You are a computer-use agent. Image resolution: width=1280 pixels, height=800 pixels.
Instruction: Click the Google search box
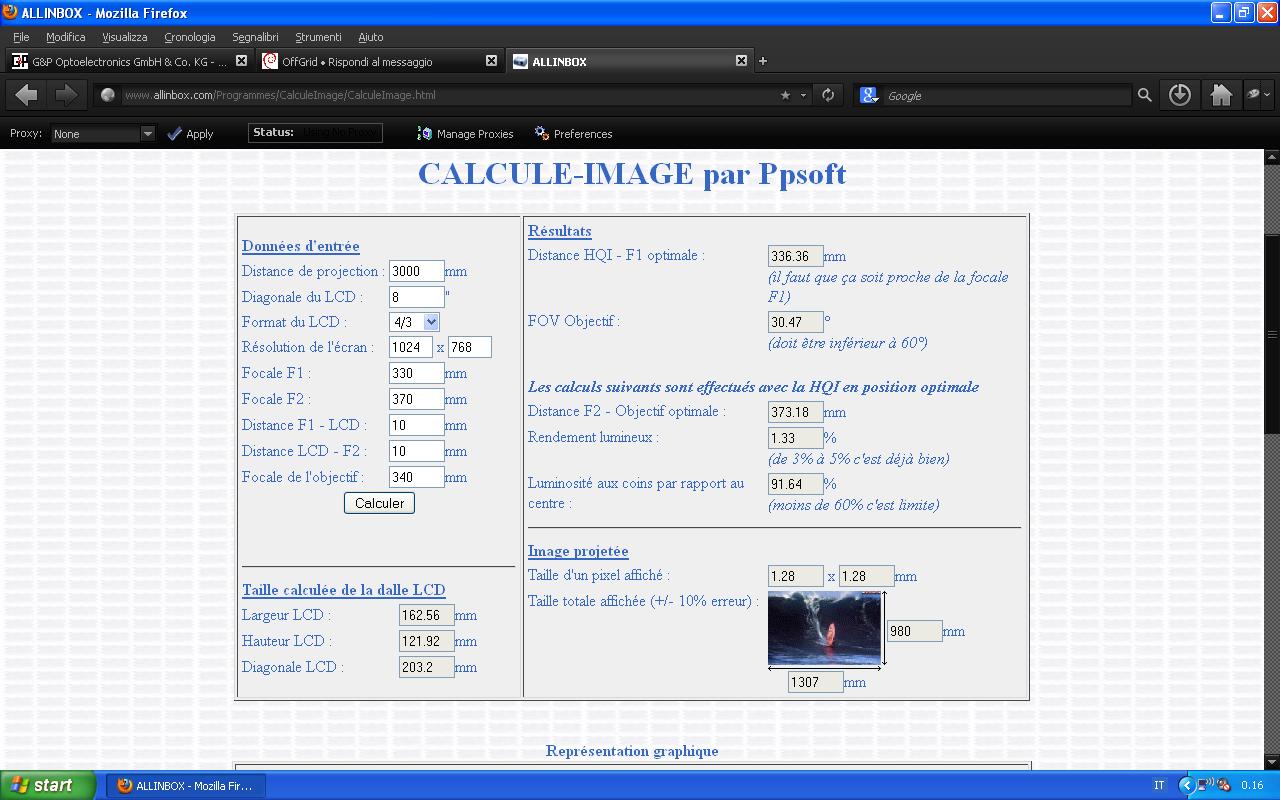tap(1005, 95)
